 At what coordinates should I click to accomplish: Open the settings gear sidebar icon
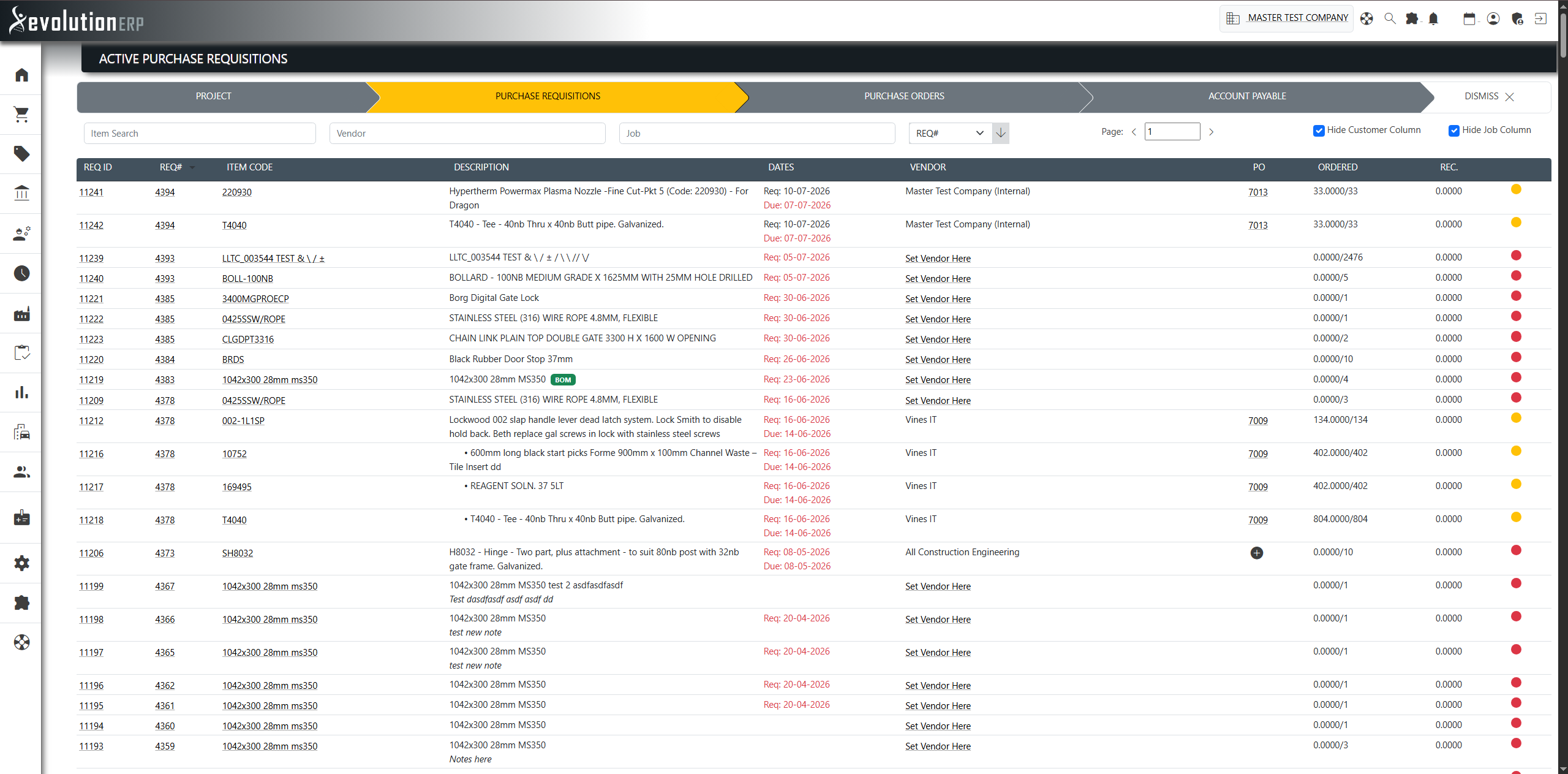(x=21, y=563)
